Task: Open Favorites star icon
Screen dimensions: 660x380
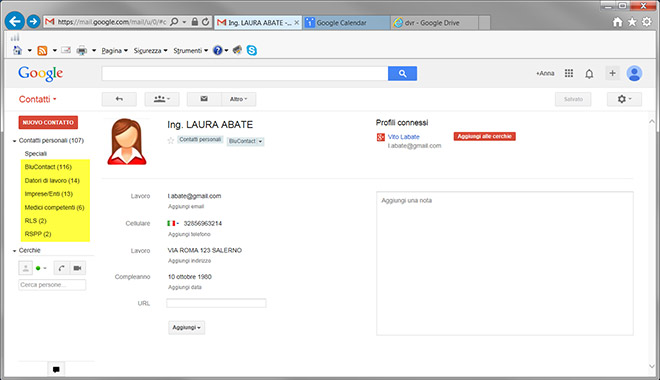Action: click(632, 22)
